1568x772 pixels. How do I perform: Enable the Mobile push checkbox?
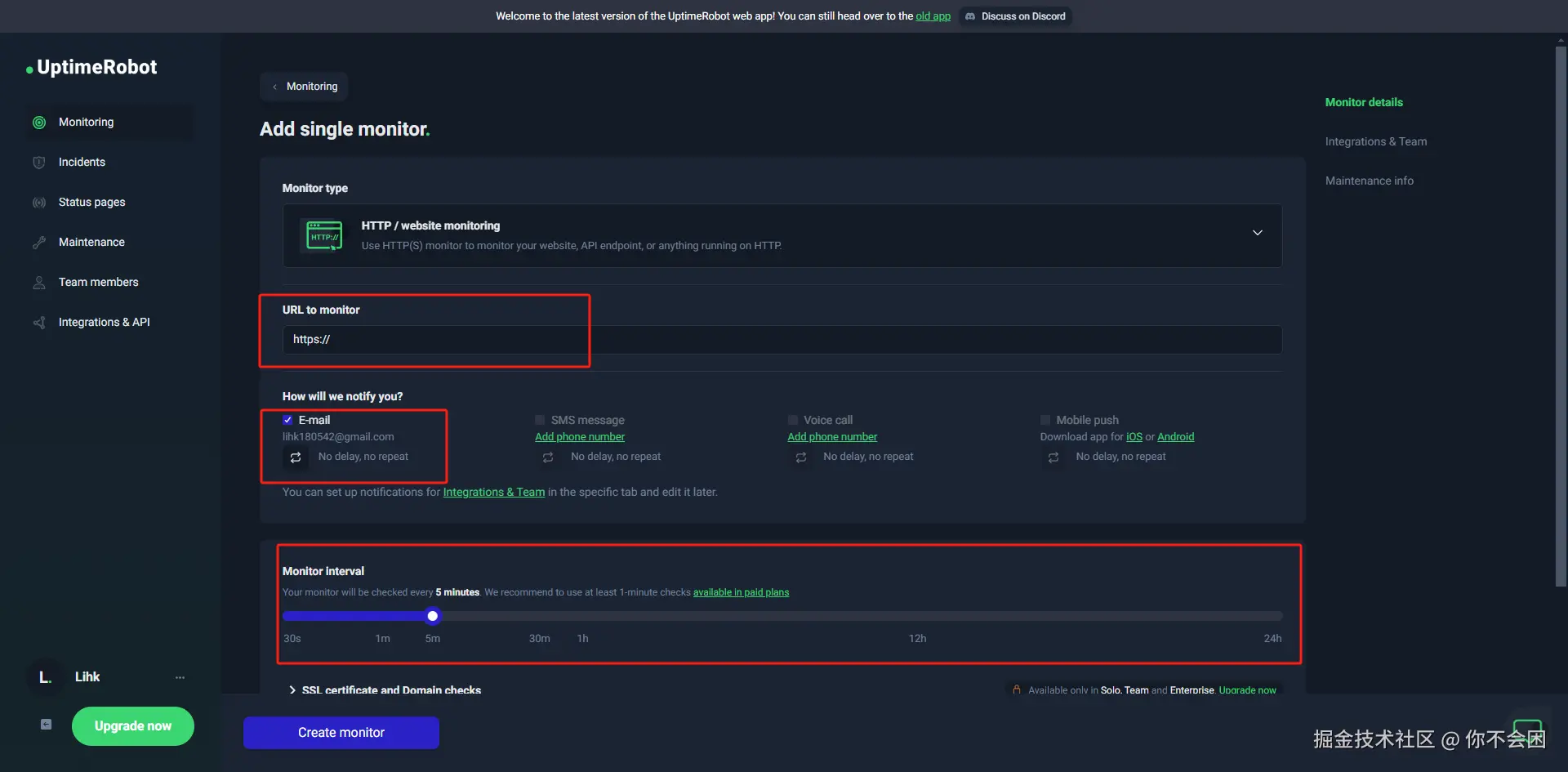pyautogui.click(x=1045, y=420)
